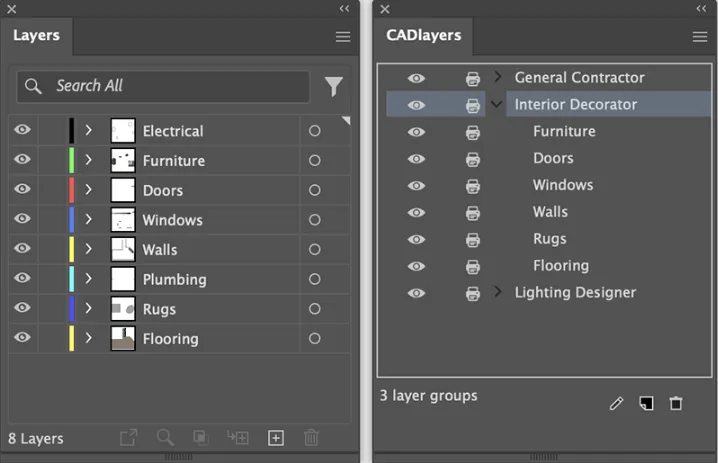
Task: Toggle print icon for Interior Decorator group
Action: click(473, 105)
